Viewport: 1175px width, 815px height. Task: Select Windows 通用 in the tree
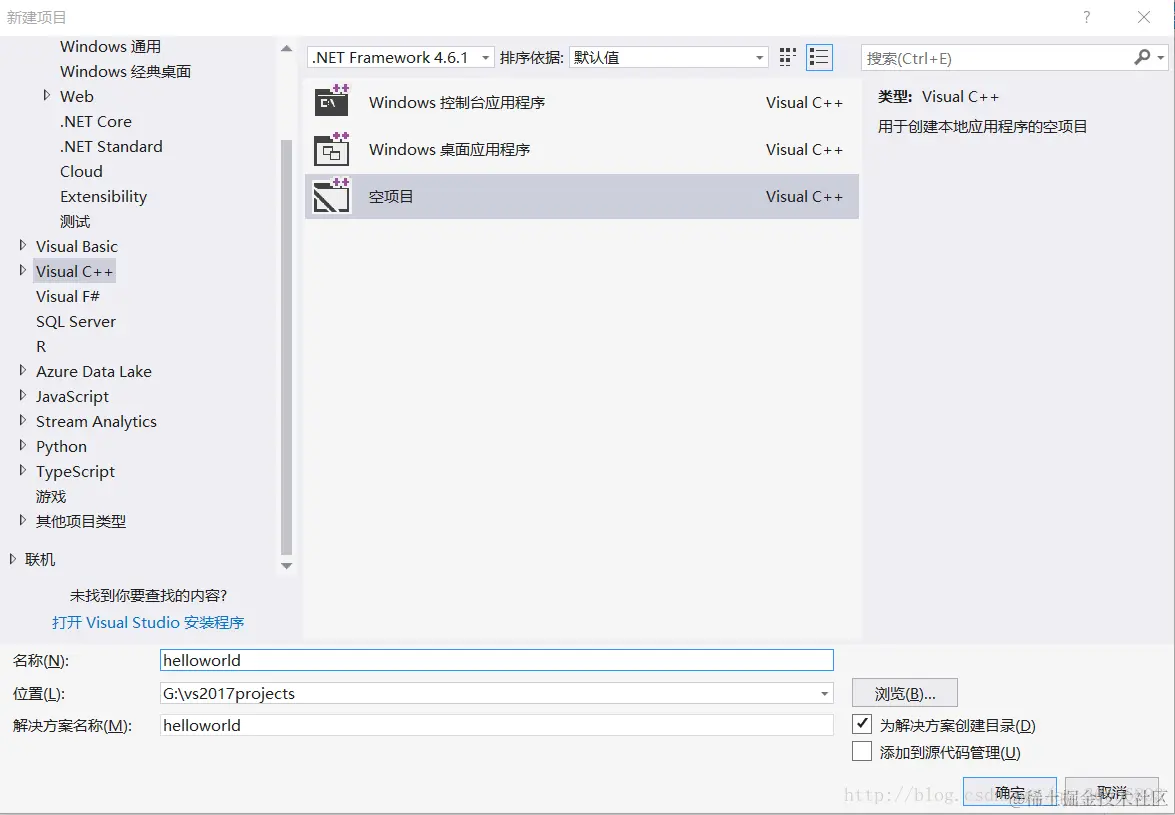(111, 46)
